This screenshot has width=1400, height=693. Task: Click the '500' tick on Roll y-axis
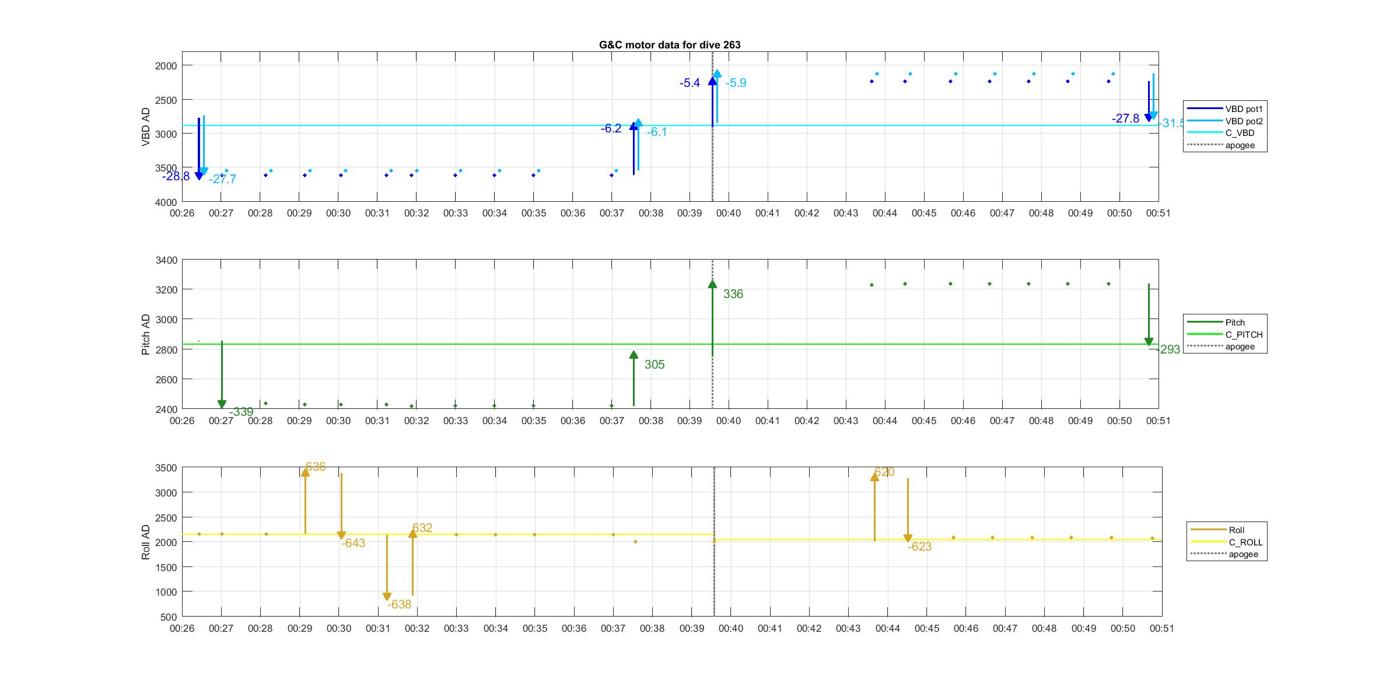169,617
